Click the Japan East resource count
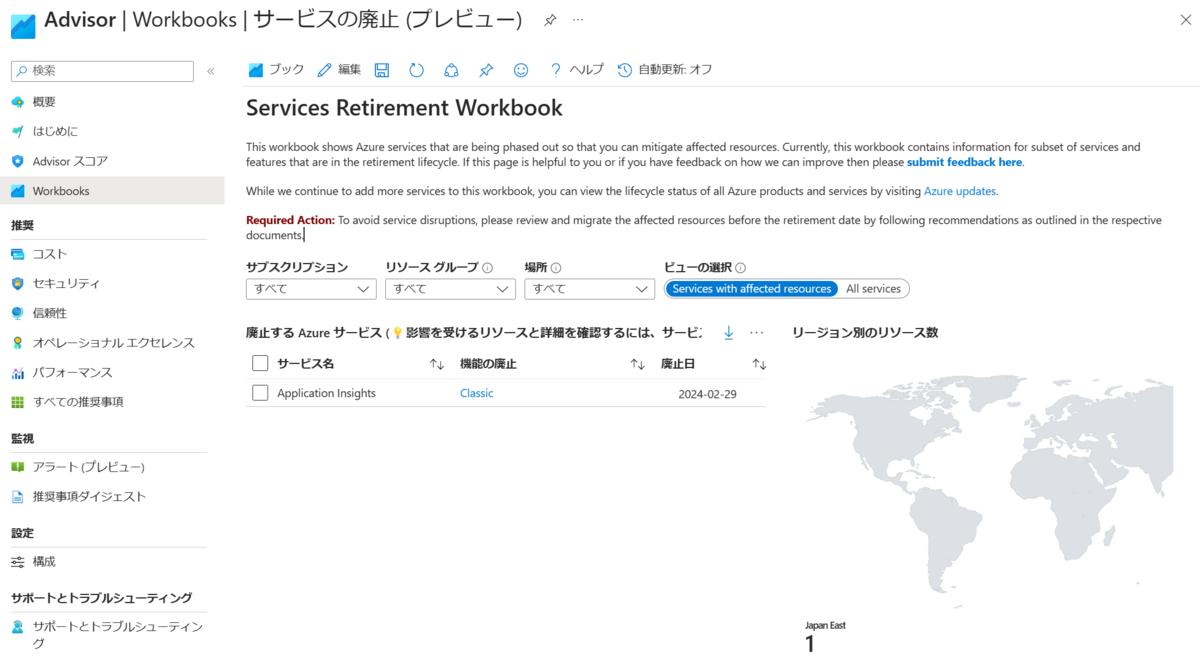Image resolution: width=1200 pixels, height=667 pixels. [x=810, y=644]
